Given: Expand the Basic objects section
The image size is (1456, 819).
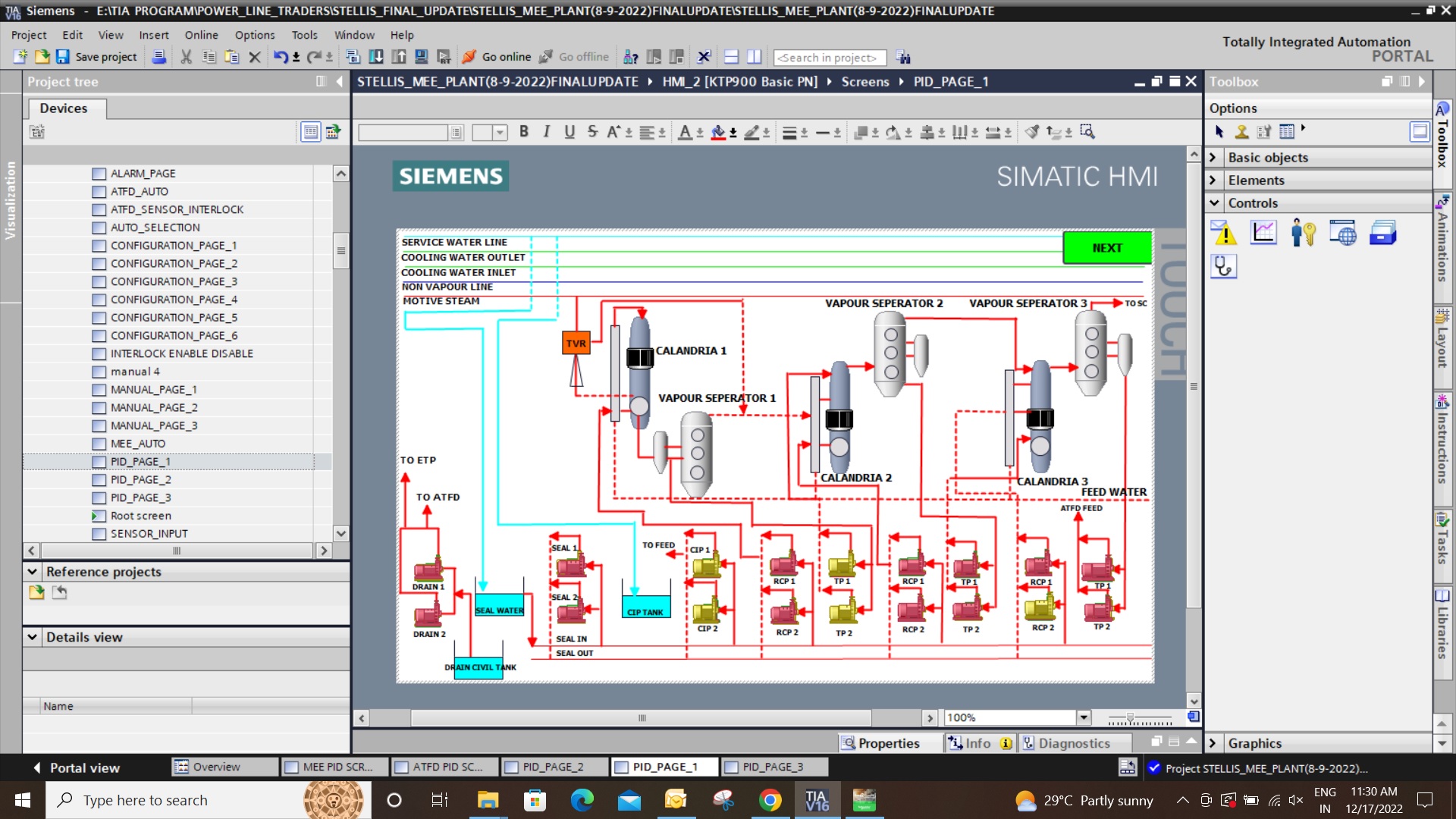Looking at the screenshot, I should pyautogui.click(x=1213, y=158).
